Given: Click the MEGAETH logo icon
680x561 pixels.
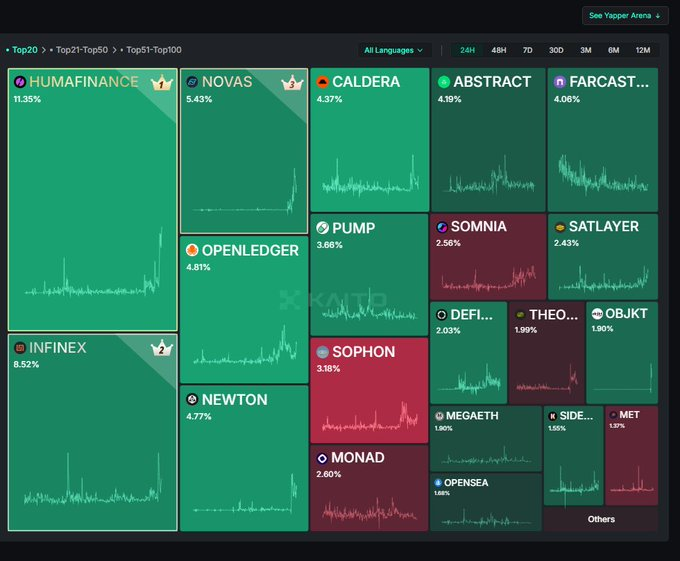Looking at the screenshot, I should (439, 416).
